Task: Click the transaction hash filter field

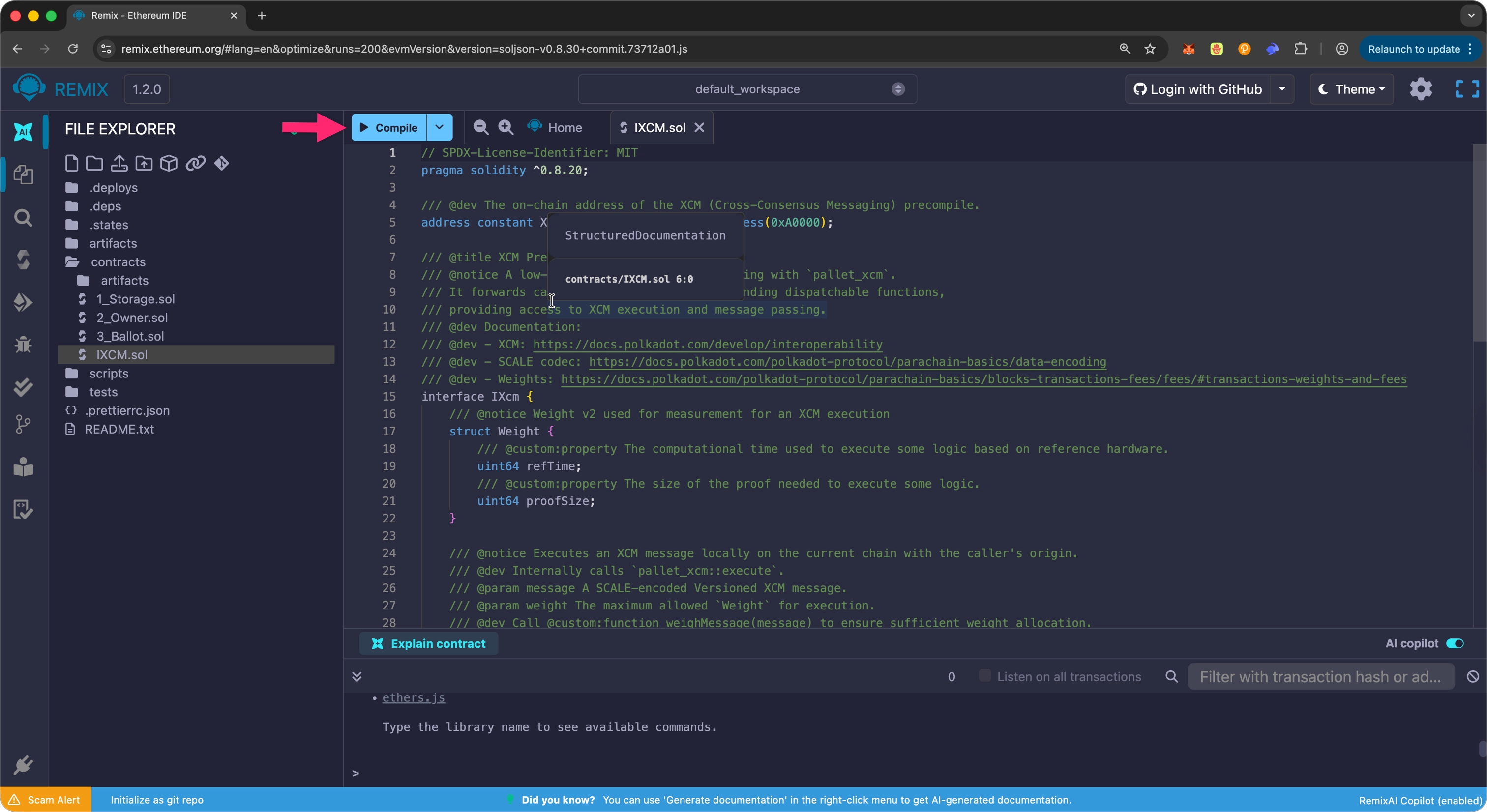Action: [x=1320, y=676]
